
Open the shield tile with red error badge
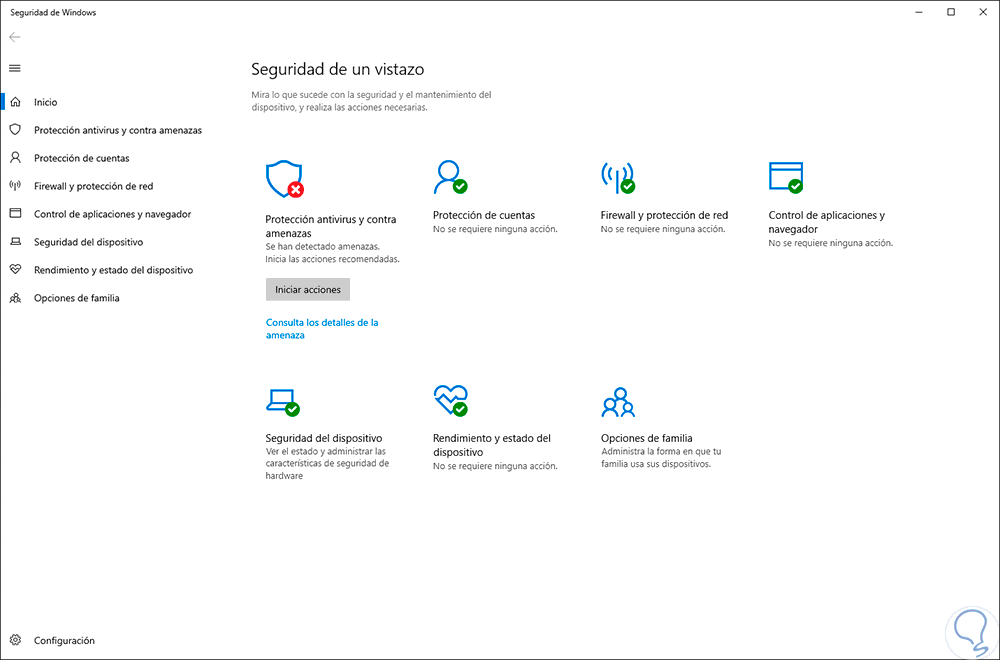pos(284,179)
